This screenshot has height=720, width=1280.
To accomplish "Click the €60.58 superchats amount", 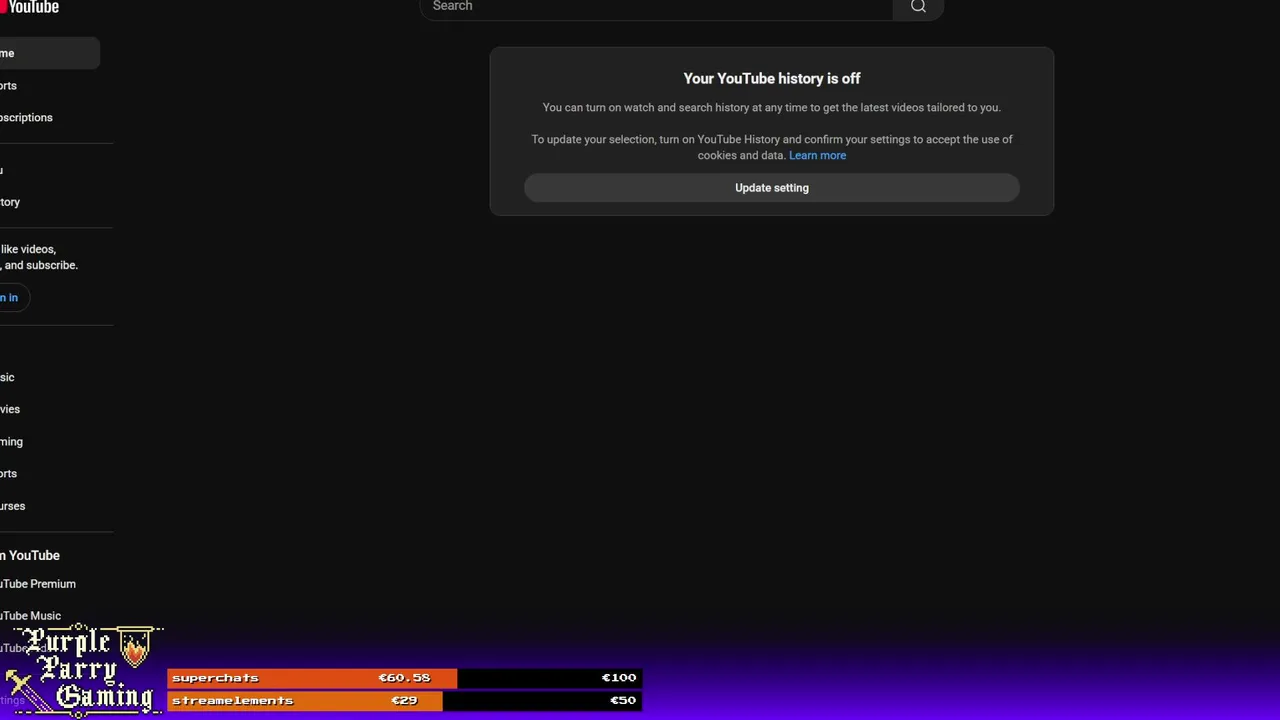I will click(404, 678).
